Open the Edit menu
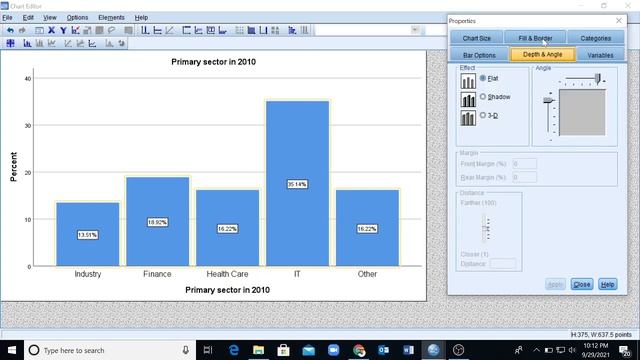 pyautogui.click(x=28, y=18)
